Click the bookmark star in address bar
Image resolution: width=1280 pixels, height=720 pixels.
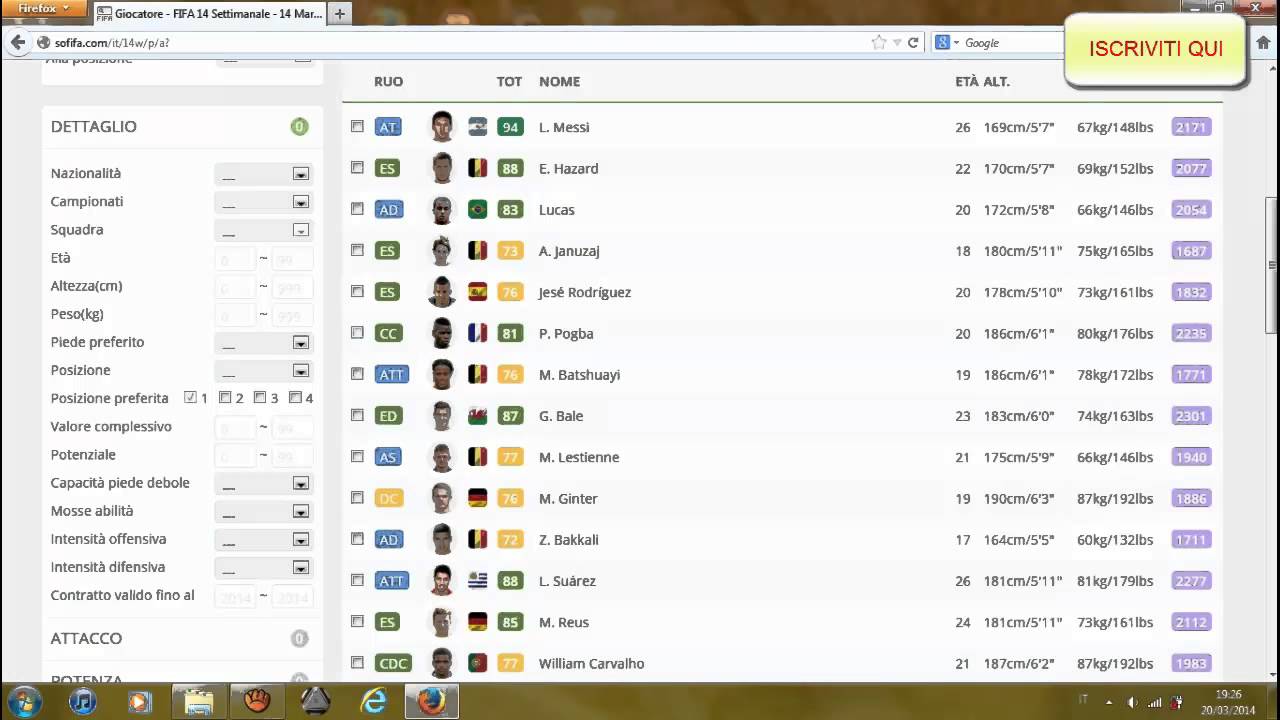(879, 43)
